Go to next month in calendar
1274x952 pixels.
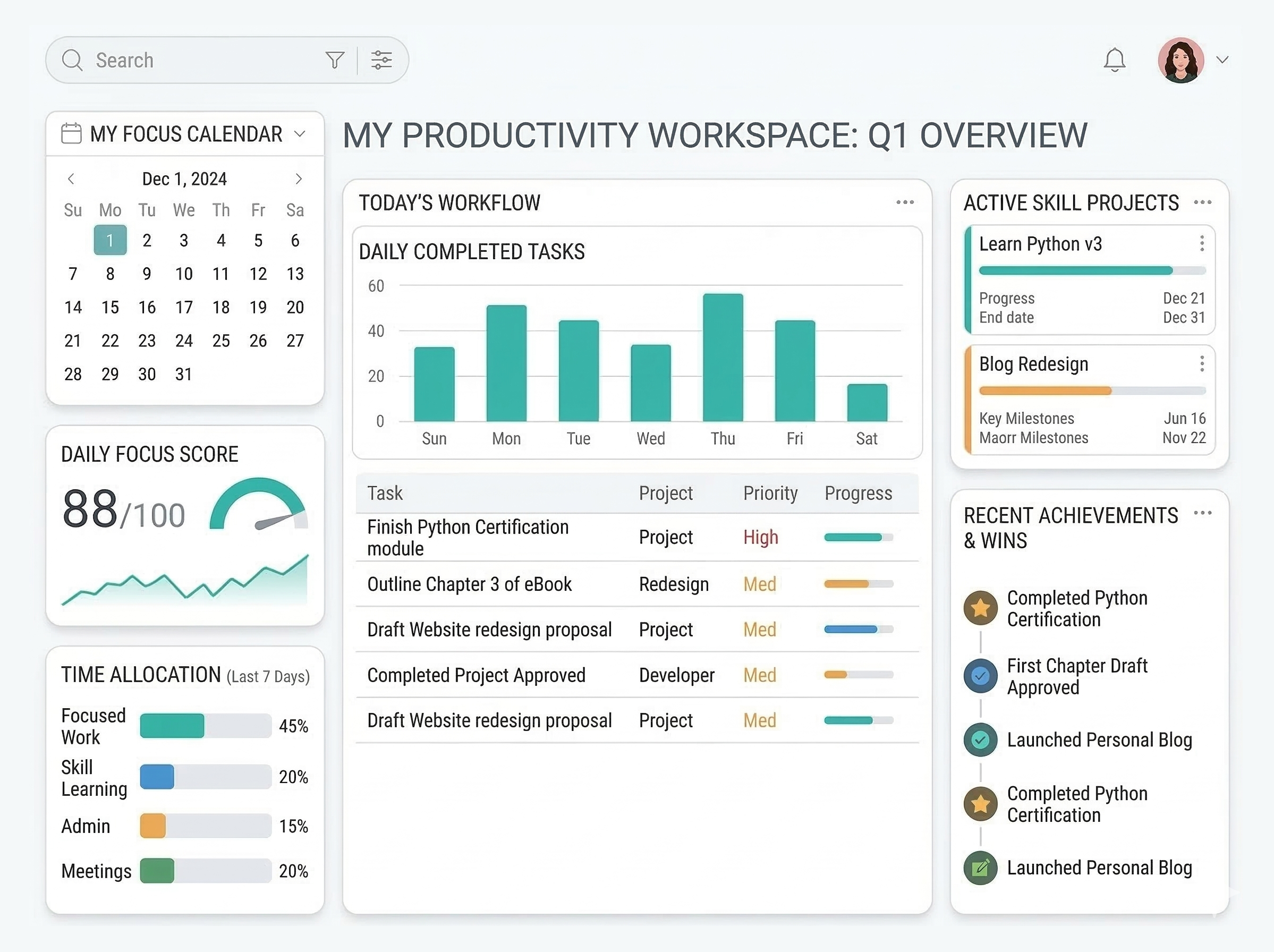[x=299, y=179]
